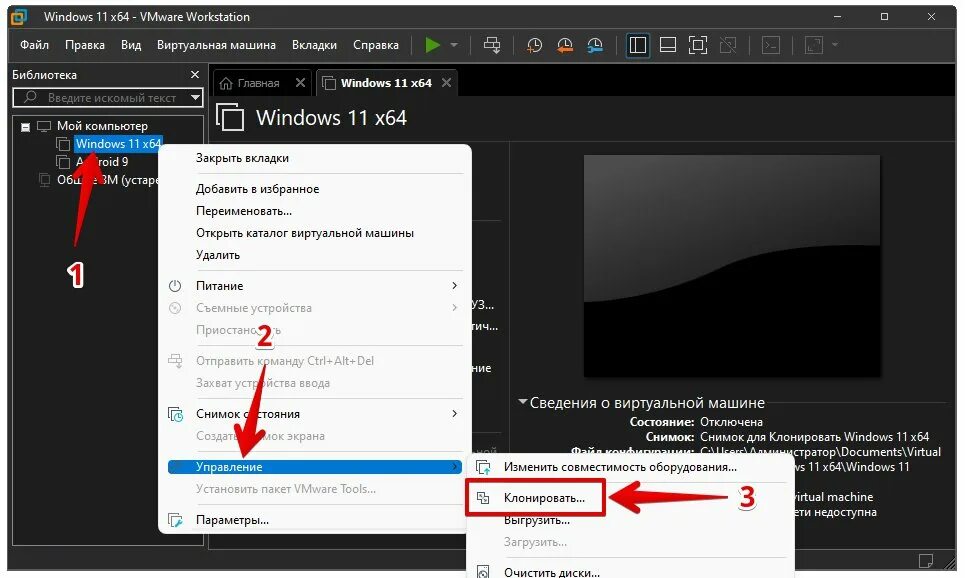This screenshot has height=578, width=965.
Task: Open the Виртуальная машина menu
Action: pyautogui.click(x=216, y=45)
